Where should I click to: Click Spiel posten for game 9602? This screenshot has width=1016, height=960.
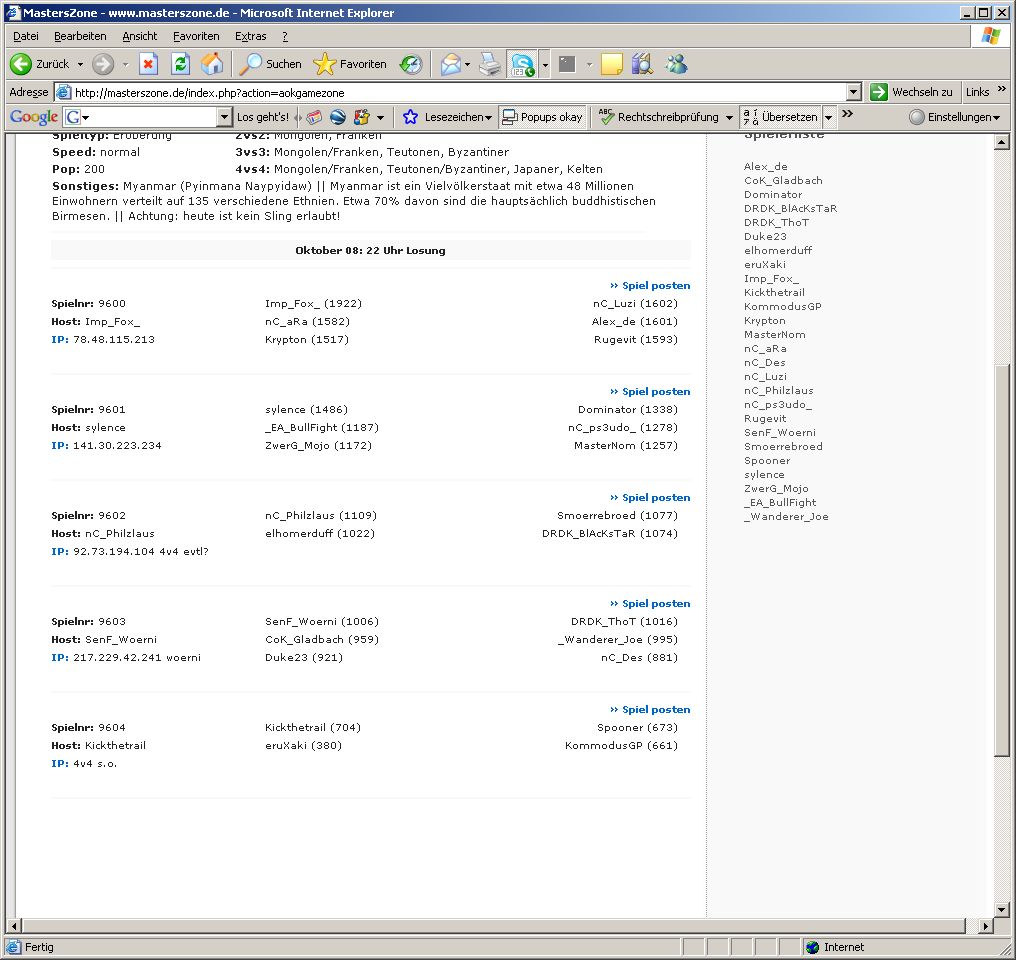(650, 497)
